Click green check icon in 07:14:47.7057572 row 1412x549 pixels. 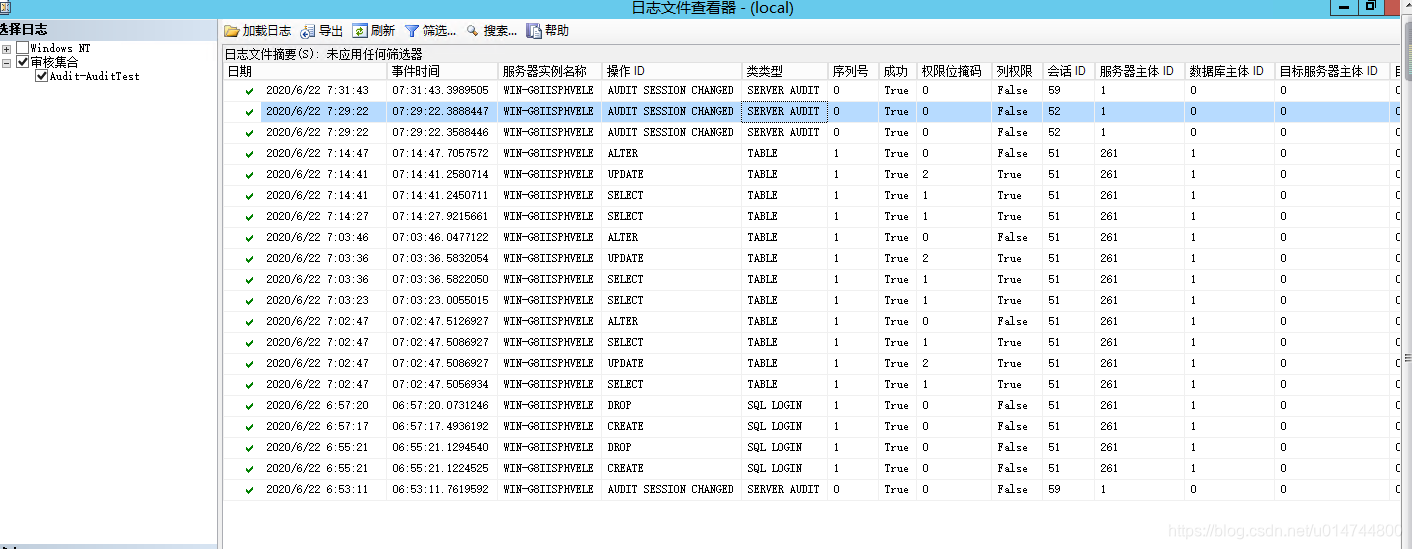[249, 154]
